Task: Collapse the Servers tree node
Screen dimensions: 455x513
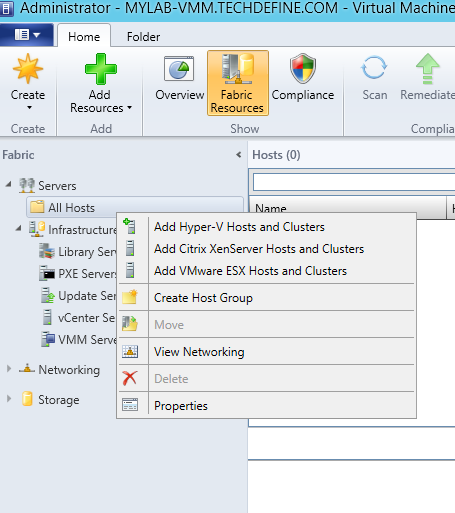Action: (9, 184)
